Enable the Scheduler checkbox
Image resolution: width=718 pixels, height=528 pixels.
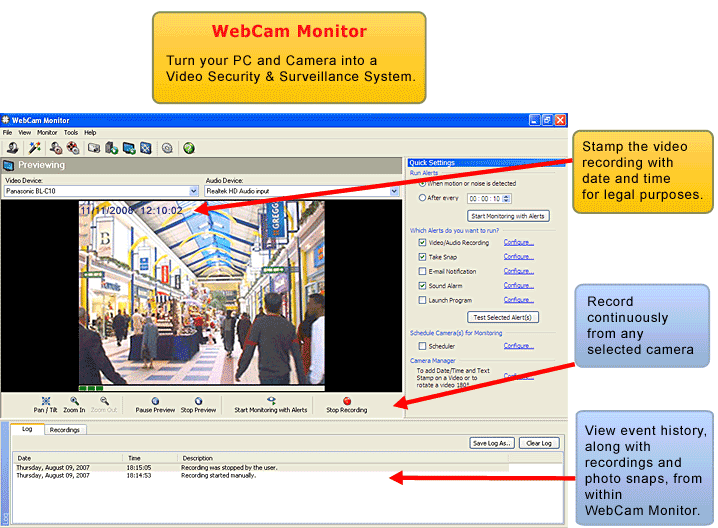click(422, 346)
